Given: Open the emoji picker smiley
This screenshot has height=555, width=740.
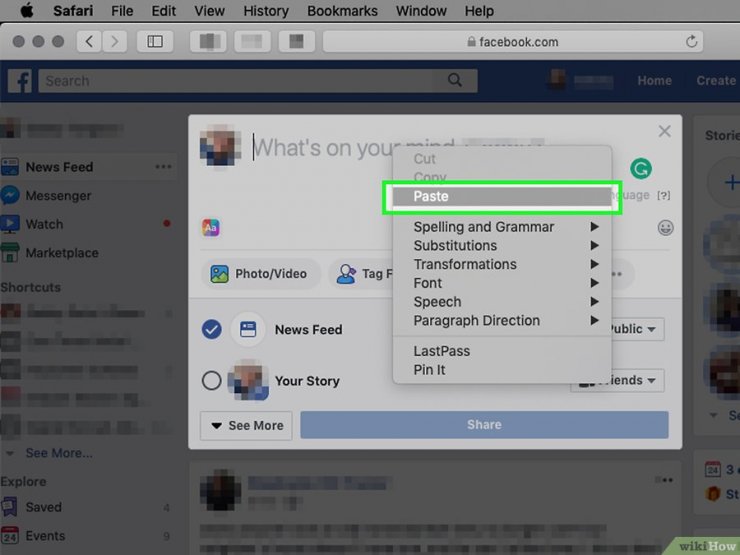Looking at the screenshot, I should pos(665,228).
